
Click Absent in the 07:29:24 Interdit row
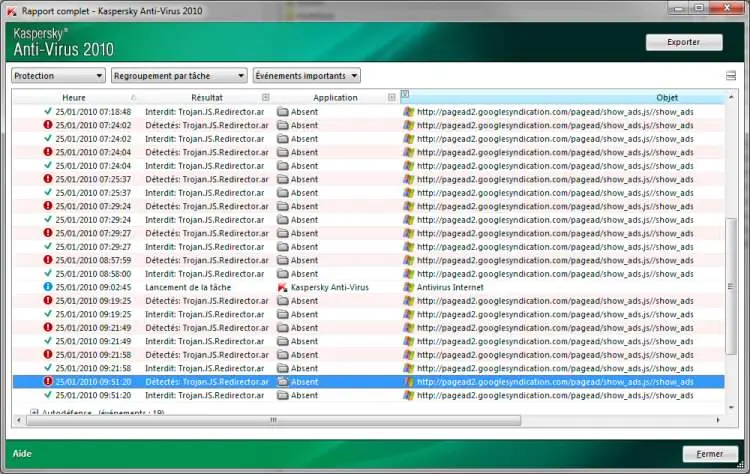[x=304, y=220]
